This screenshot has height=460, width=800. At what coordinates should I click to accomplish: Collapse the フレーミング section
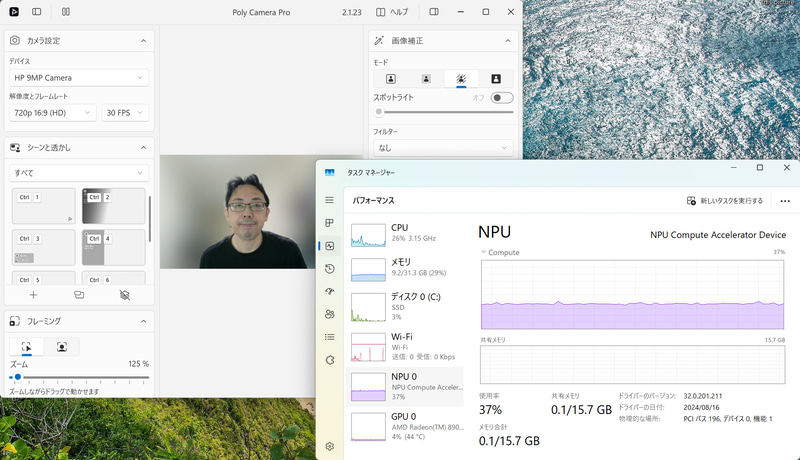point(143,321)
